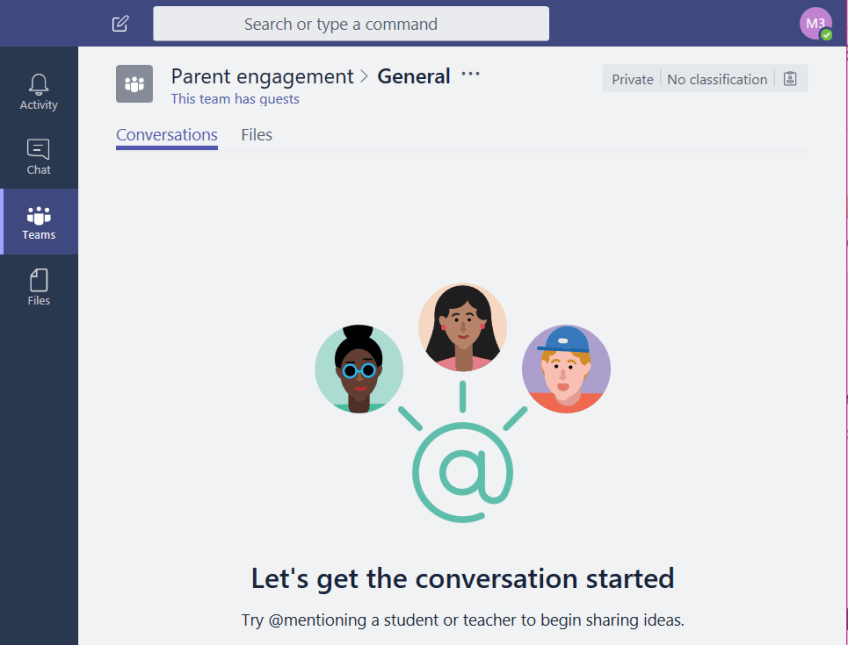Open the Chat section in the sidebar
This screenshot has height=645, width=848.
(39, 157)
